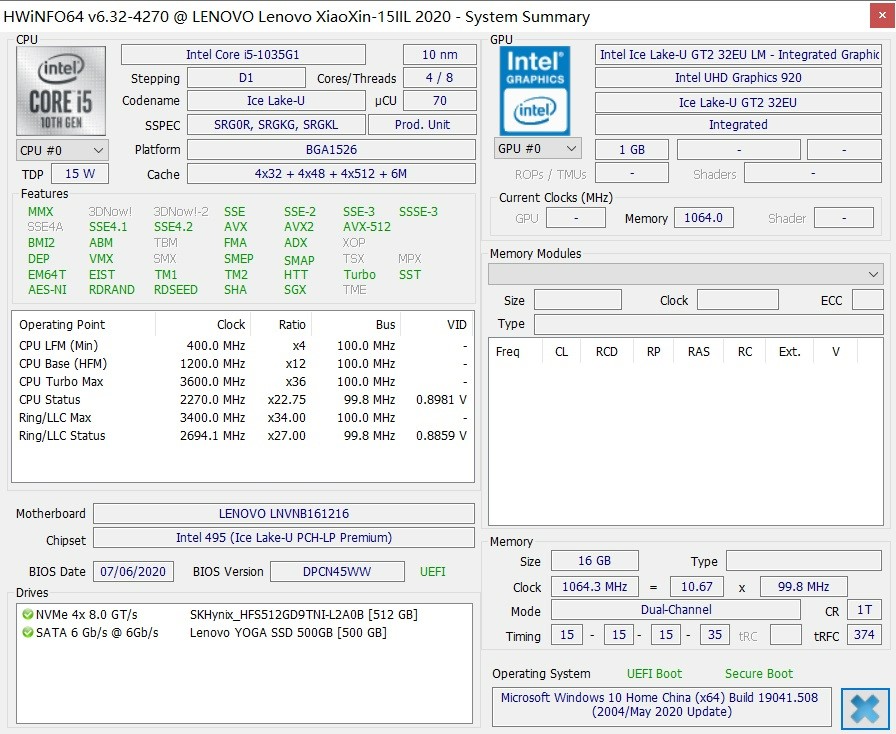896x734 pixels.
Task: Click the BIOS Date 07/06/2020 field
Action: coord(133,572)
